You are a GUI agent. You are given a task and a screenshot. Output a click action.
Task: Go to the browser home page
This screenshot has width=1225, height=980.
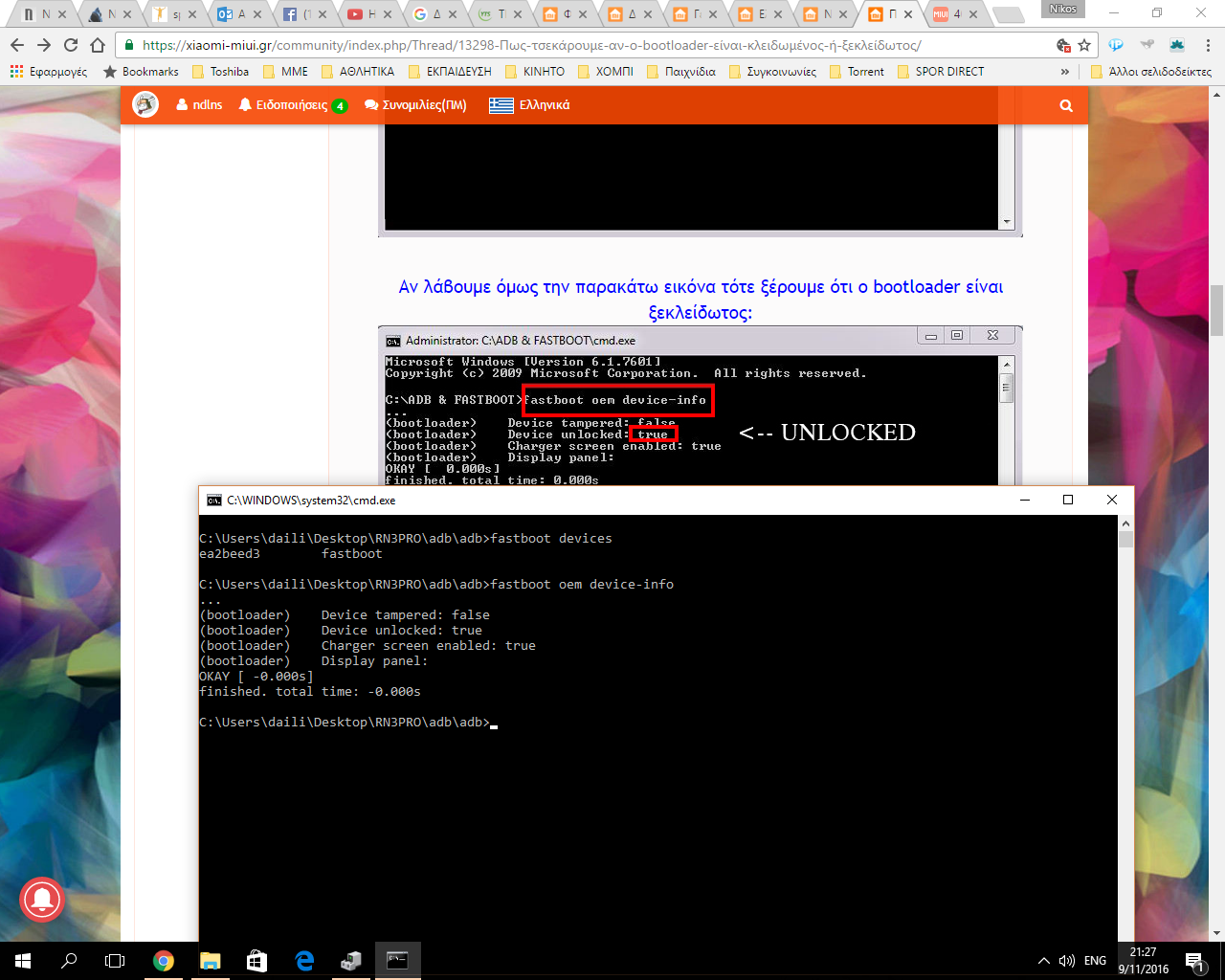98,45
